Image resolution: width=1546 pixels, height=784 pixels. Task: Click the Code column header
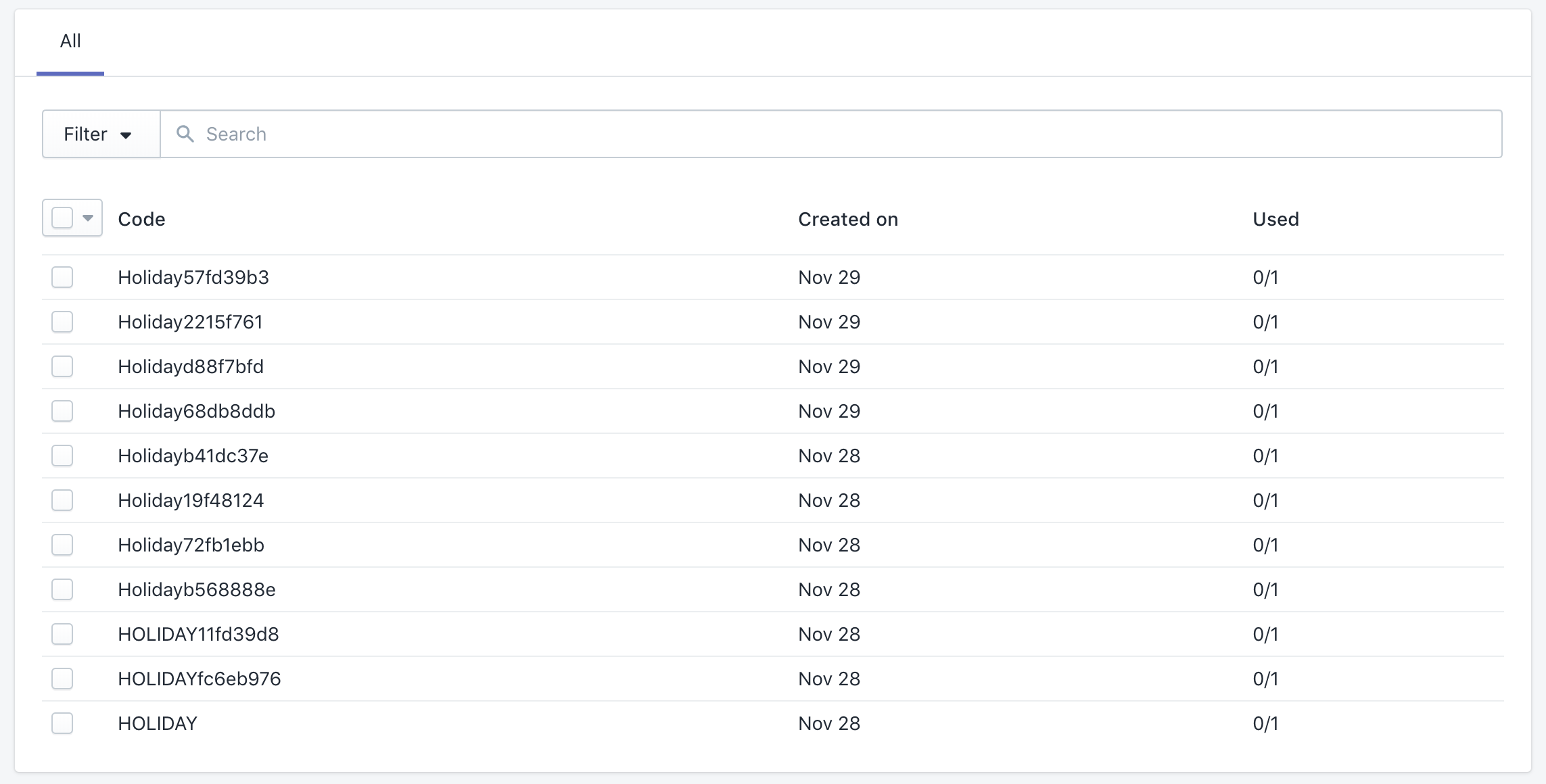coord(141,219)
